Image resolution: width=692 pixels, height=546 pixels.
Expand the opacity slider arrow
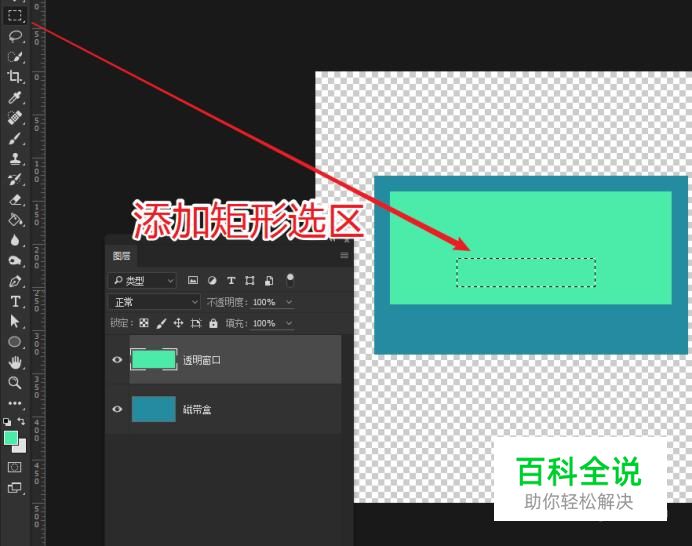289,302
